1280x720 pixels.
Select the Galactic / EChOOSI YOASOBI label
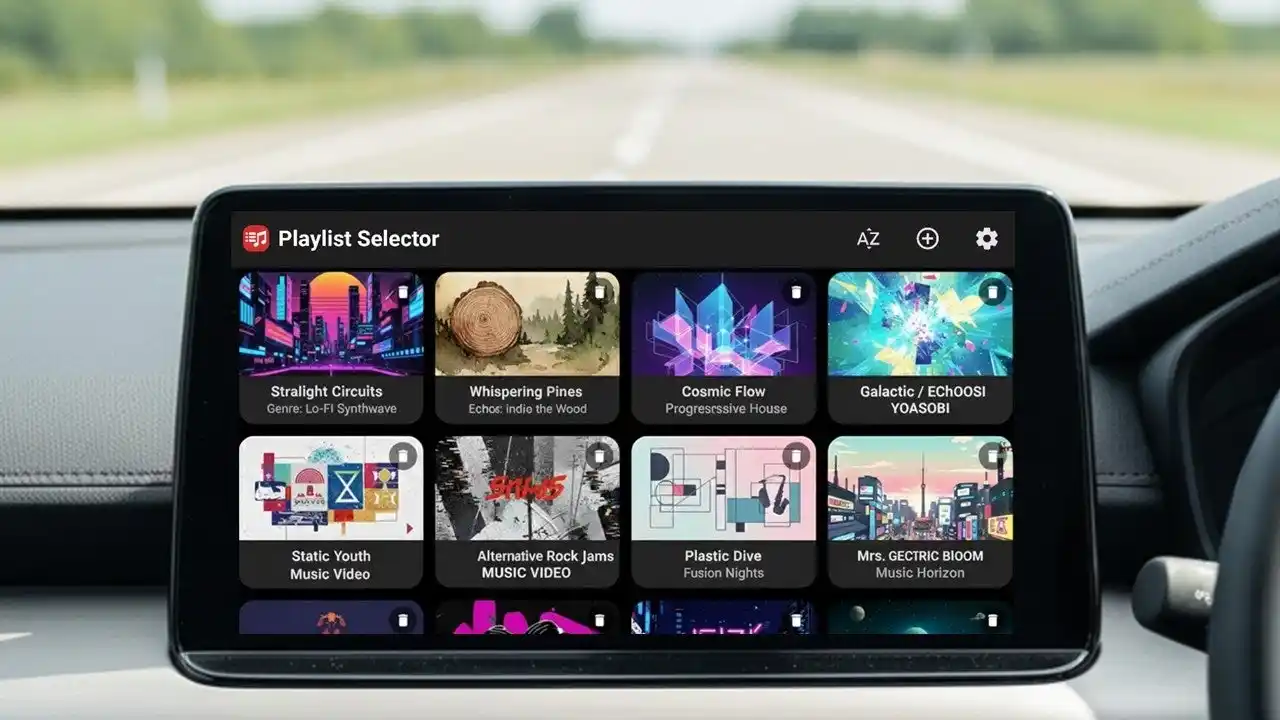(x=919, y=398)
